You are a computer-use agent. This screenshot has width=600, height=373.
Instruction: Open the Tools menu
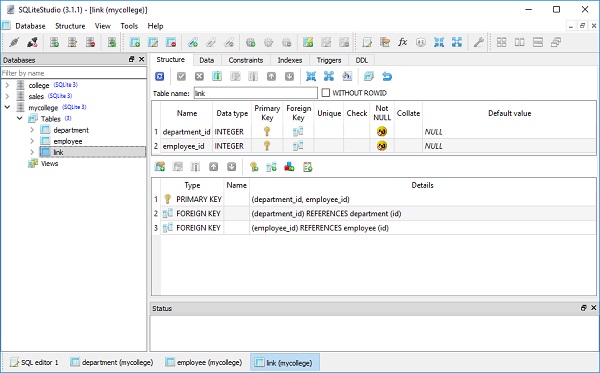(129, 26)
